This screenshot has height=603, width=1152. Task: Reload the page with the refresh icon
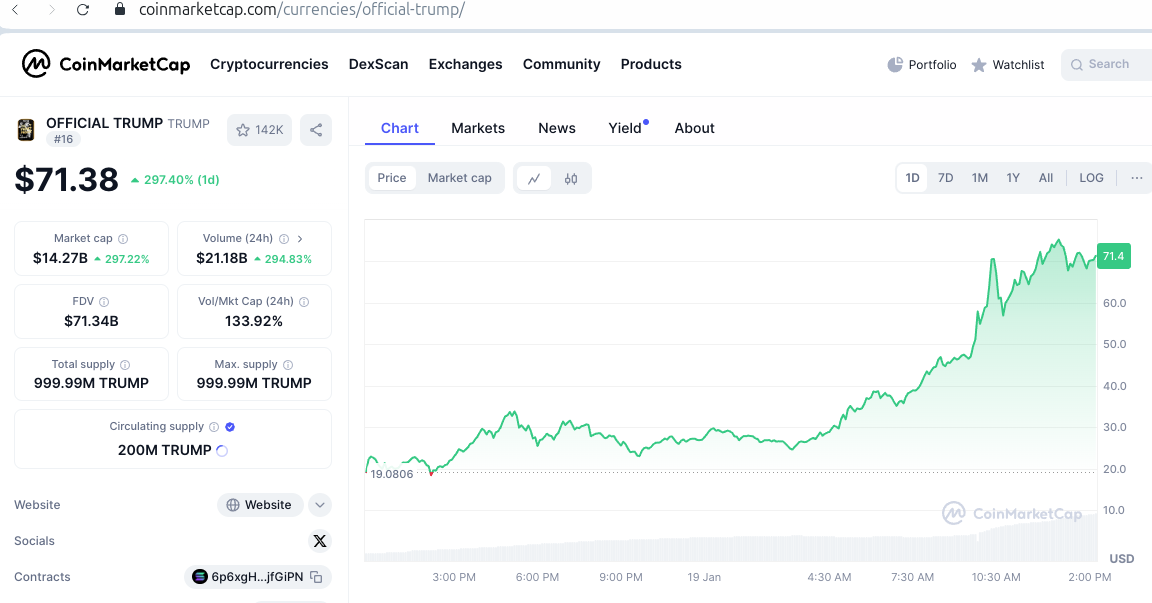tap(83, 10)
